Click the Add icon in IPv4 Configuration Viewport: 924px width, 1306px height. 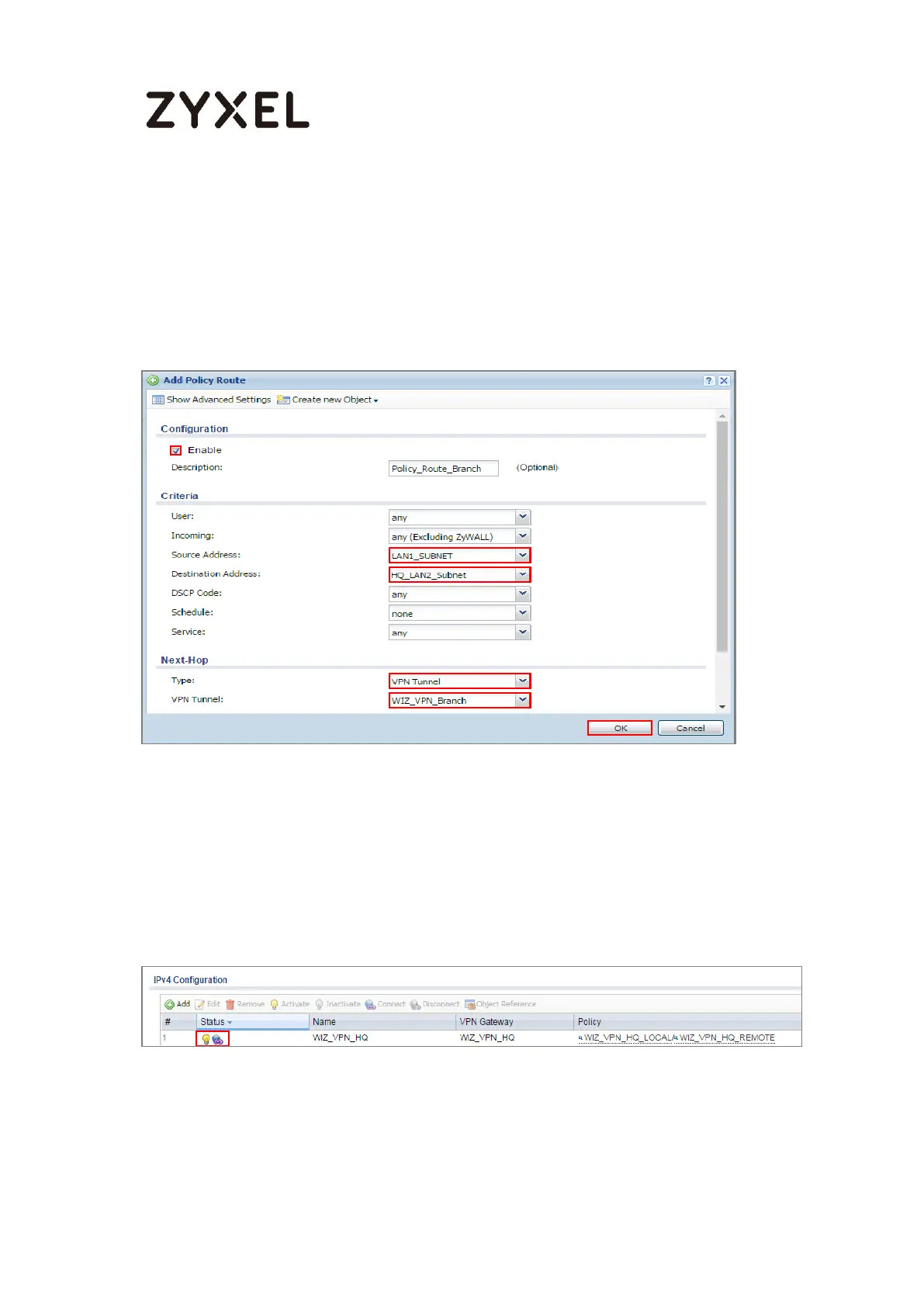pos(170,1004)
